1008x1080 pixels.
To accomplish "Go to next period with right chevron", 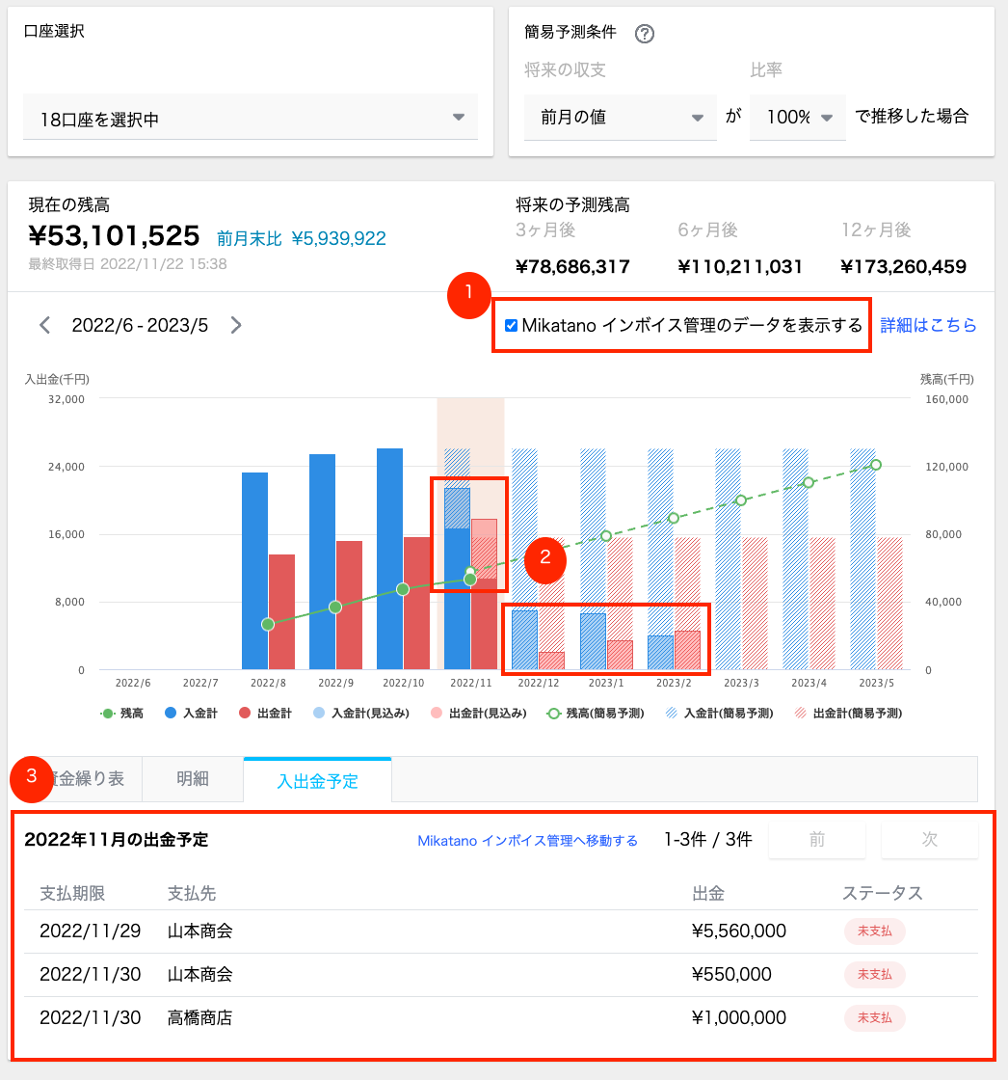I will [x=236, y=325].
